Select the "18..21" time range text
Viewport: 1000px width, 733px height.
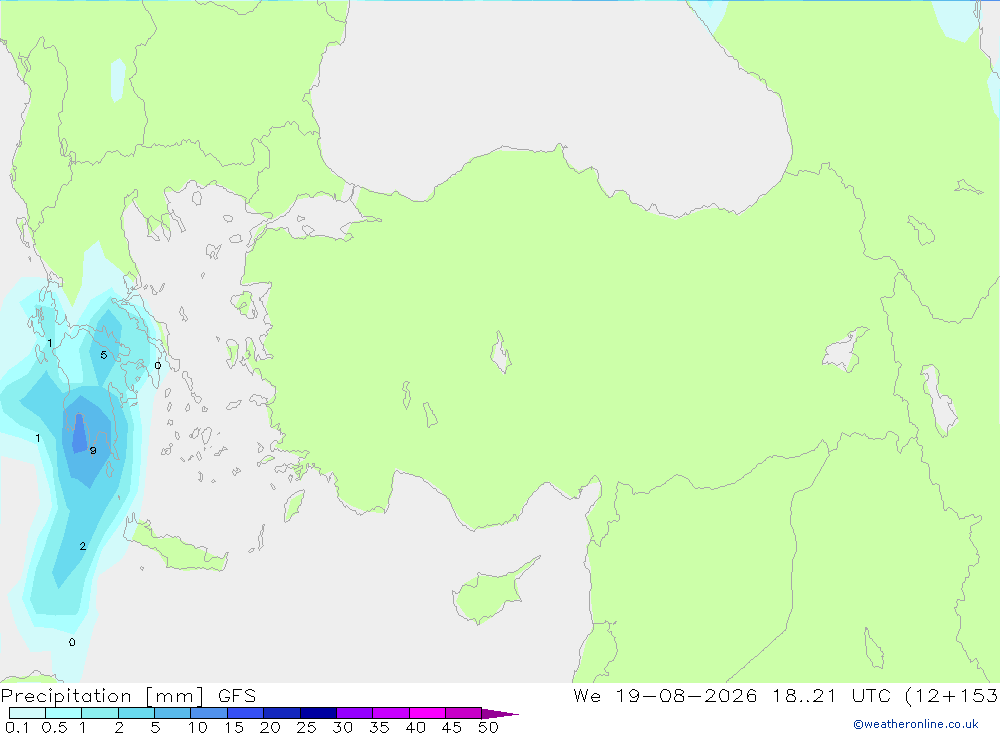click(804, 695)
